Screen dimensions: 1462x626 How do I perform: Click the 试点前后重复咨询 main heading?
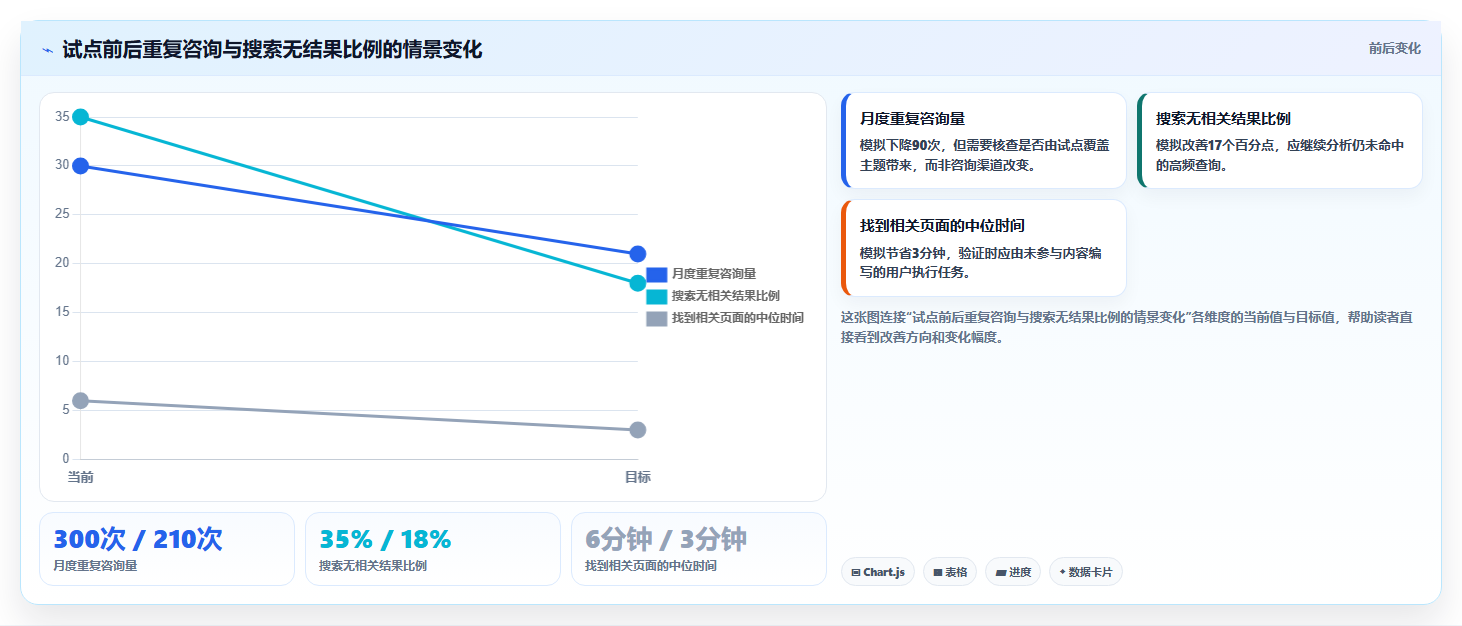click(x=272, y=49)
